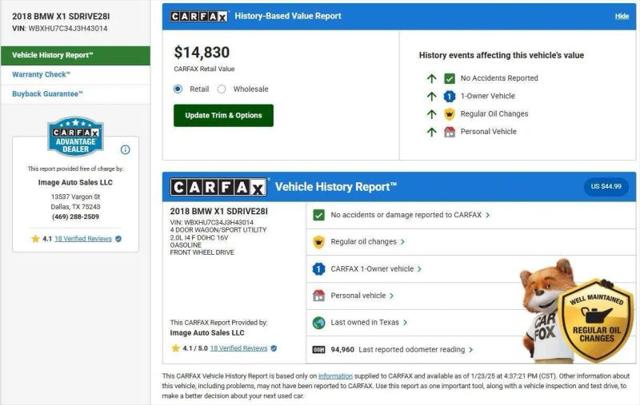Click the green check beside No Accidents Reported

pyautogui.click(x=449, y=78)
